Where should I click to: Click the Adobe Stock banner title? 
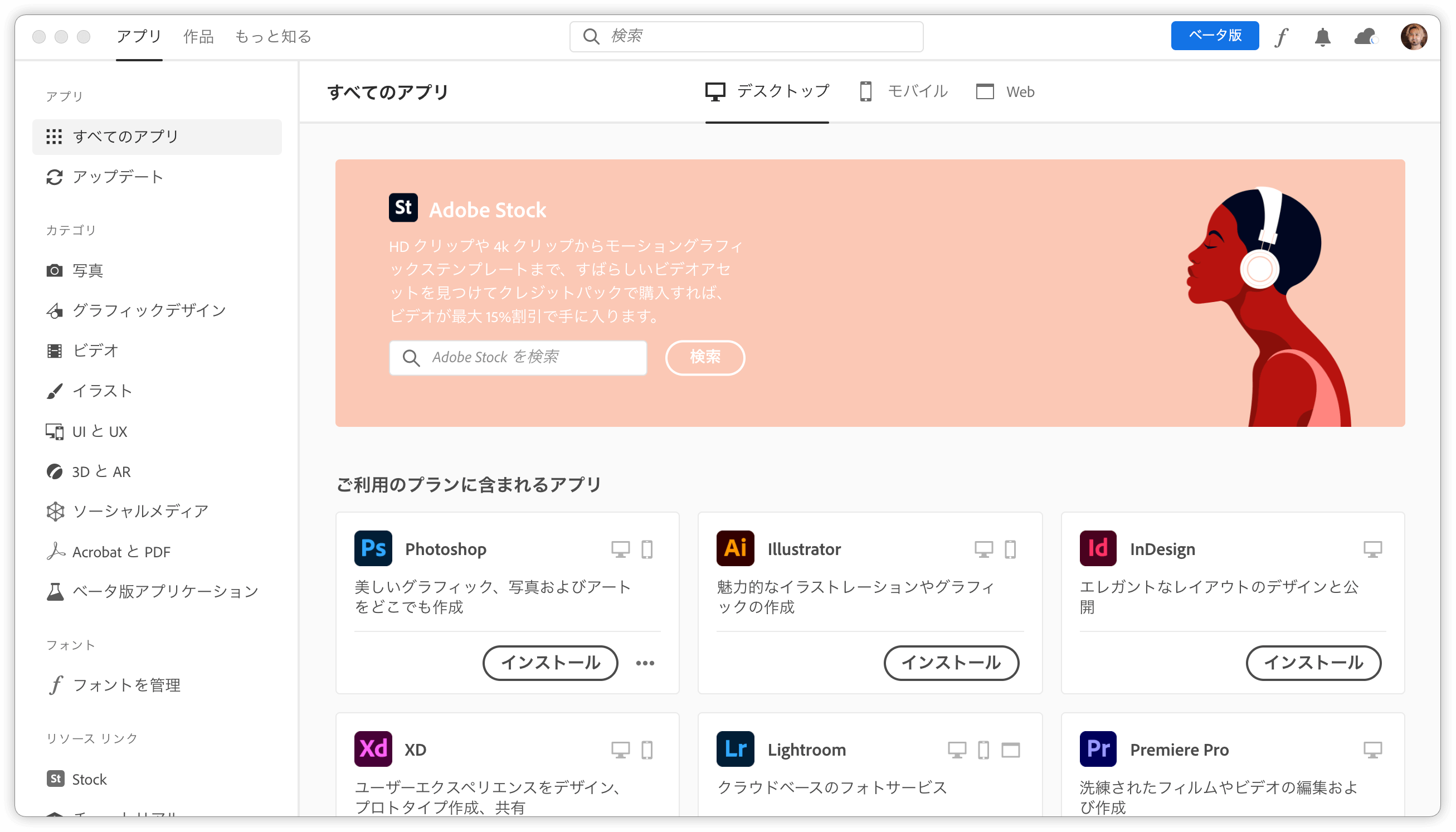point(487,210)
